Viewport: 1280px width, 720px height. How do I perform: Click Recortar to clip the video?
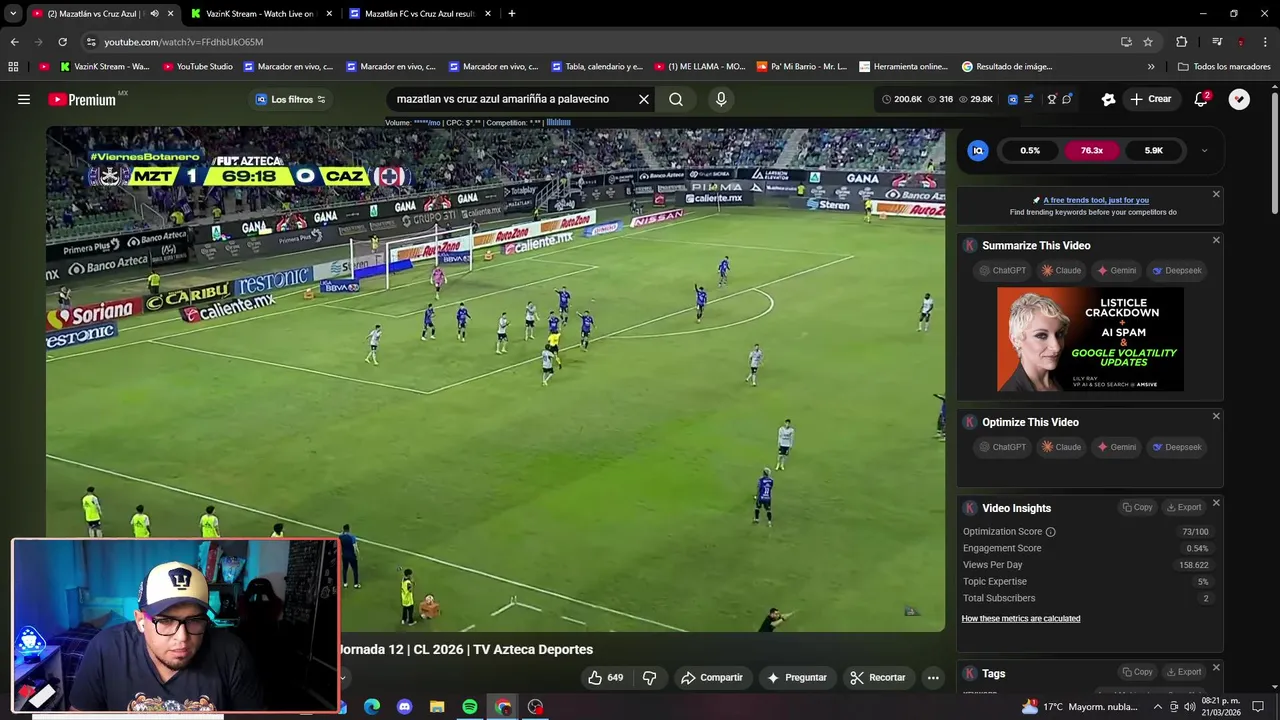(x=878, y=677)
